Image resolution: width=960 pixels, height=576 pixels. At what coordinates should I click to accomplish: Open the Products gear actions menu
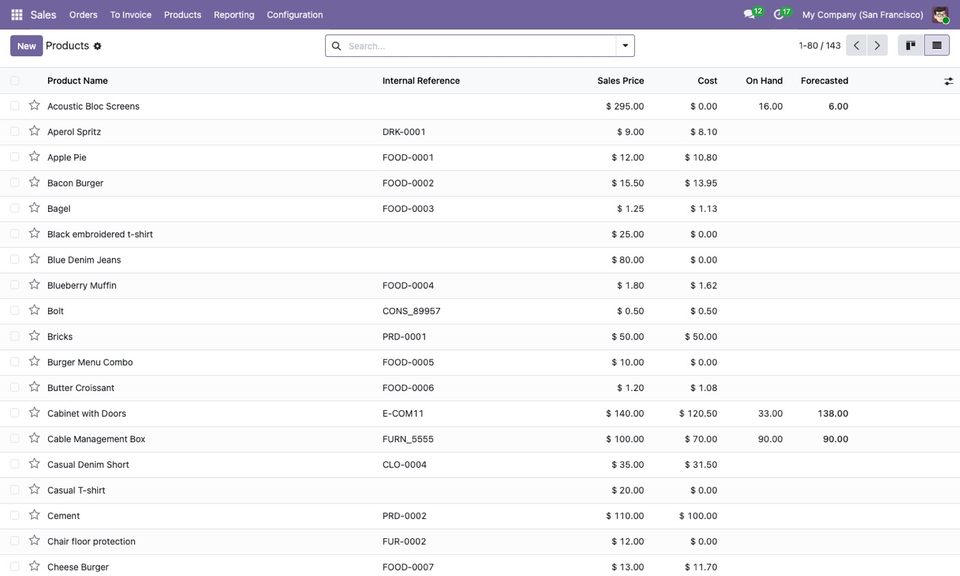(x=97, y=46)
